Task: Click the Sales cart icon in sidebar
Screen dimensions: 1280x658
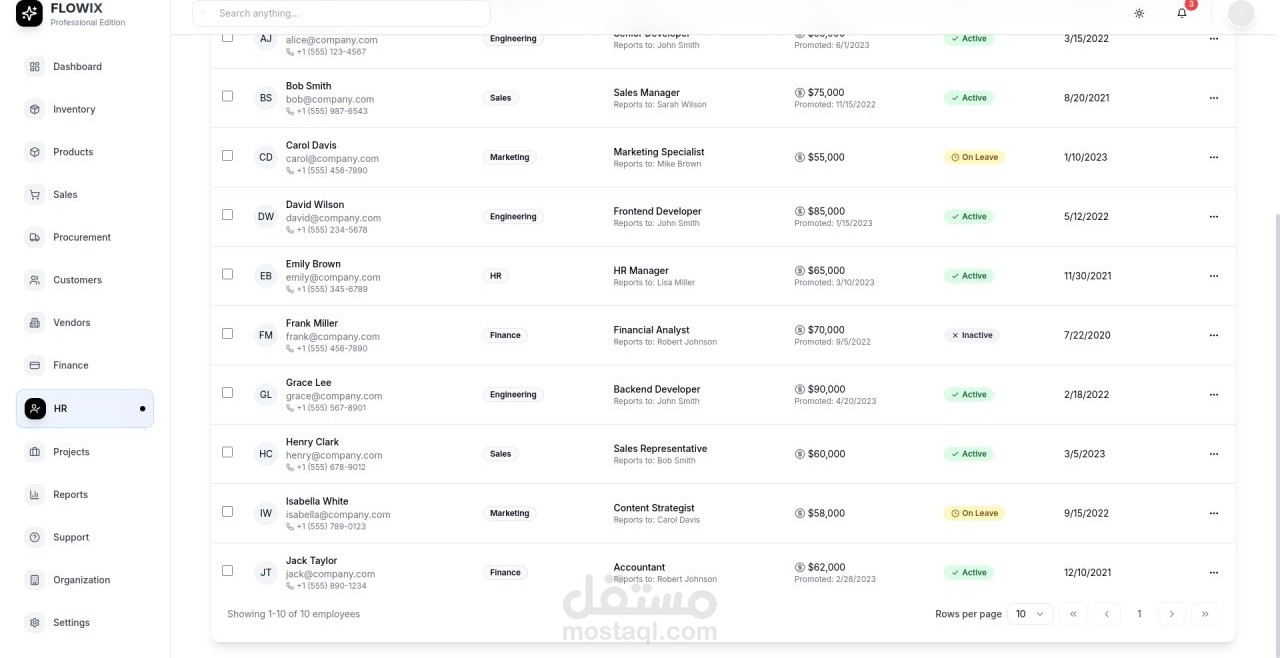Action: (35, 195)
